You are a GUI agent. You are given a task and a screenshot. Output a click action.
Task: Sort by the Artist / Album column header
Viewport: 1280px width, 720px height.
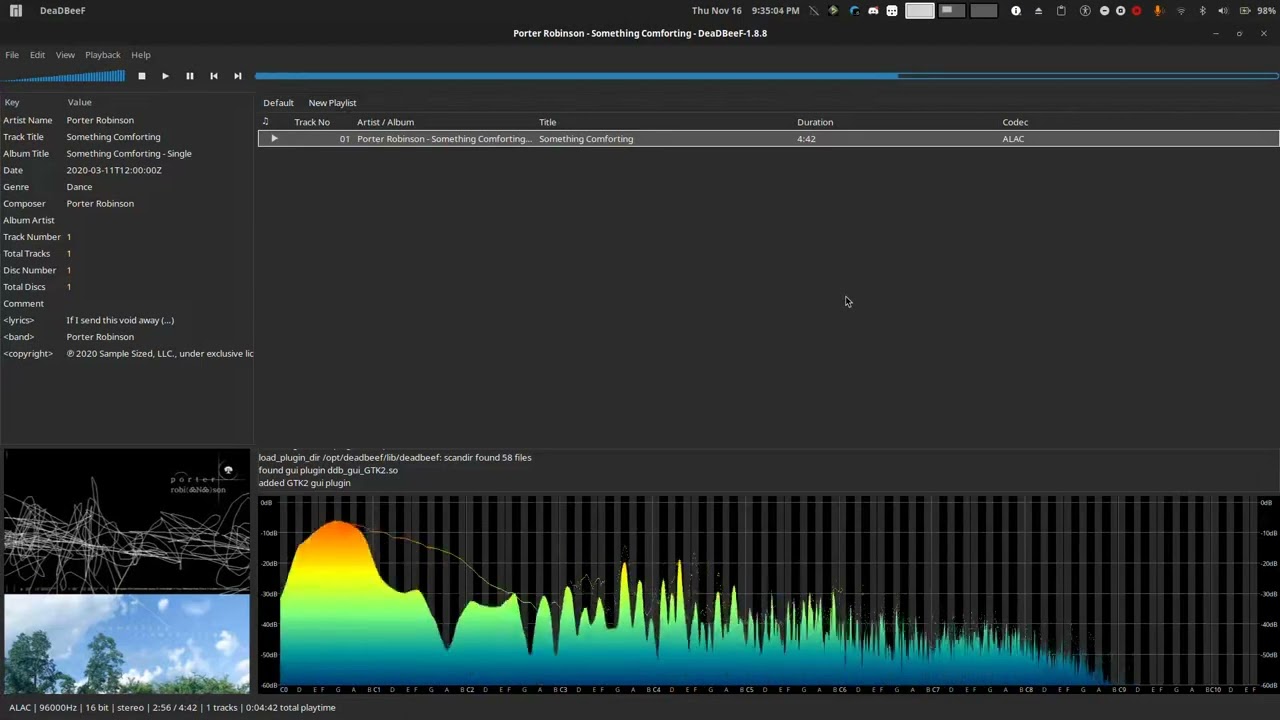click(385, 122)
